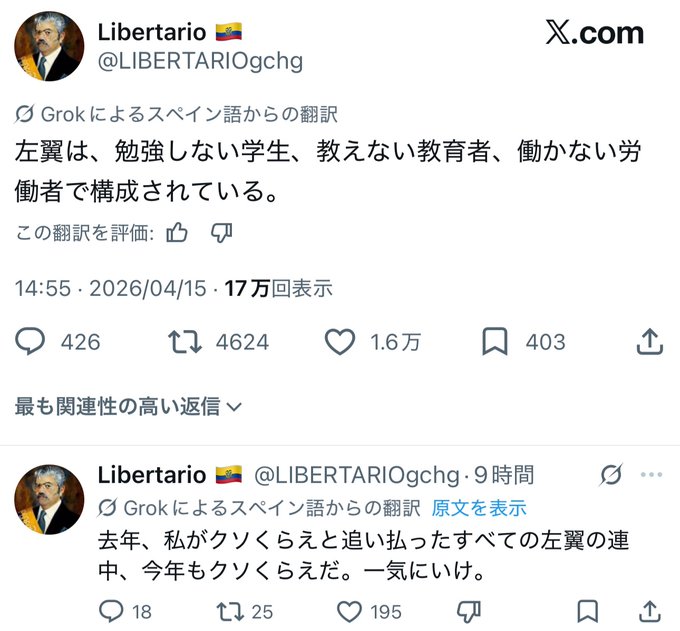Repost the main post with 4624 reposts
Viewport: 680px width, 631px height.
click(185, 342)
